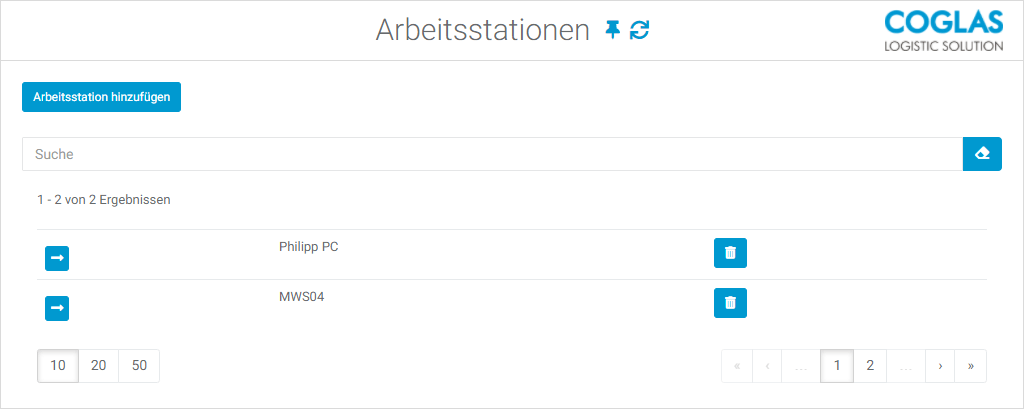Go to page 2
Image resolution: width=1024 pixels, height=409 pixels.
pos(870,366)
